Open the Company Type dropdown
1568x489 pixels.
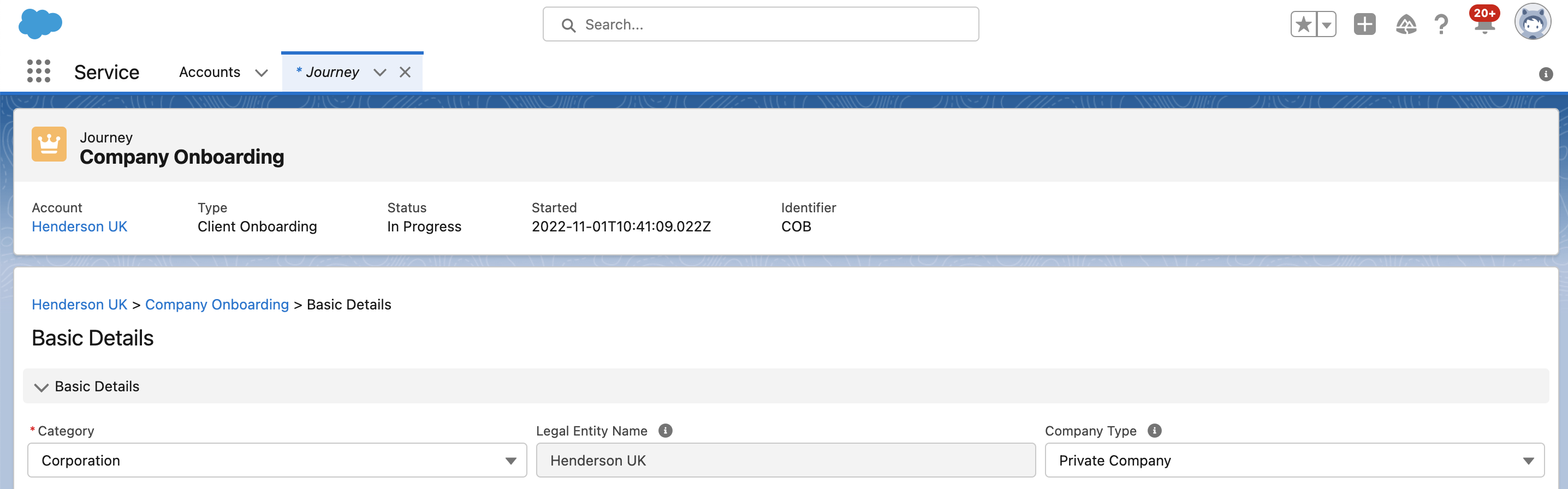pyautogui.click(x=1294, y=461)
